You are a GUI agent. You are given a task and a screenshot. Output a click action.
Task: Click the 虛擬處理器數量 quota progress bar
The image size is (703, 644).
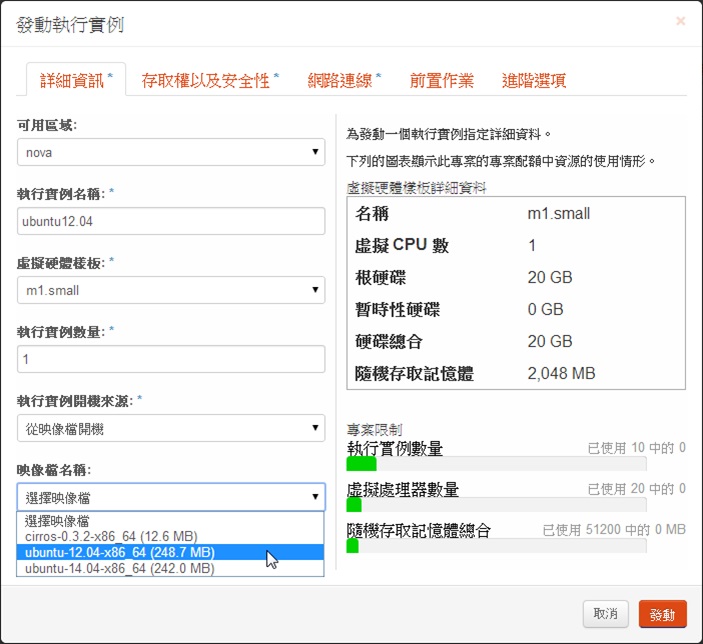tap(495, 505)
